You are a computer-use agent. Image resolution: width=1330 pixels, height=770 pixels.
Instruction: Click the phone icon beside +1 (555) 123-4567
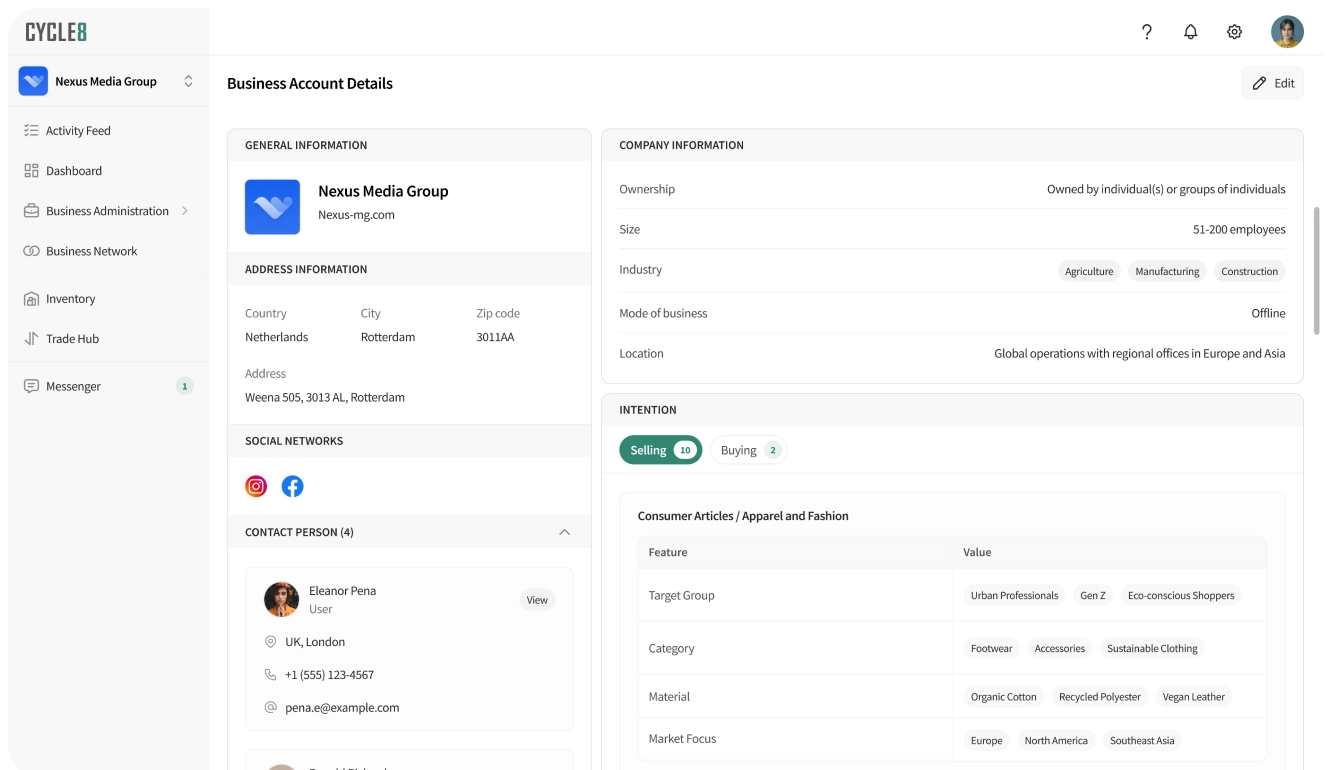[x=270, y=674]
